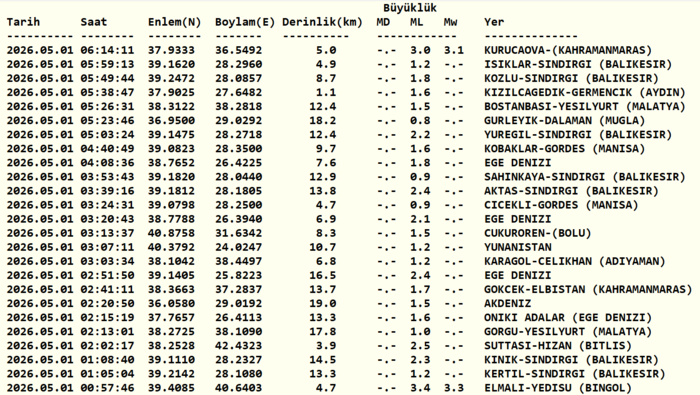Screen dimensions: 700x395
Task: Select longitude value 36.5492
Action: pos(238,50)
